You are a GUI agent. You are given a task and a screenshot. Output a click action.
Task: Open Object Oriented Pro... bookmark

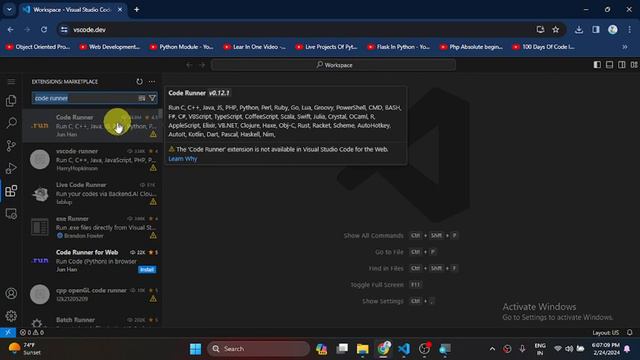pyautogui.click(x=38, y=47)
